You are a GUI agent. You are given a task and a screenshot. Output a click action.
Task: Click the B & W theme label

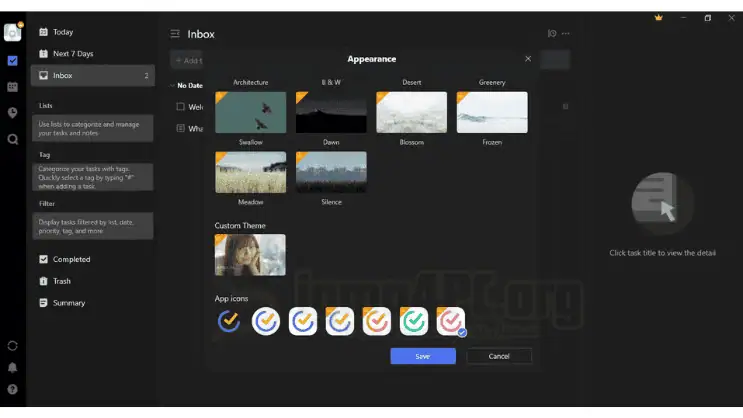[331, 82]
